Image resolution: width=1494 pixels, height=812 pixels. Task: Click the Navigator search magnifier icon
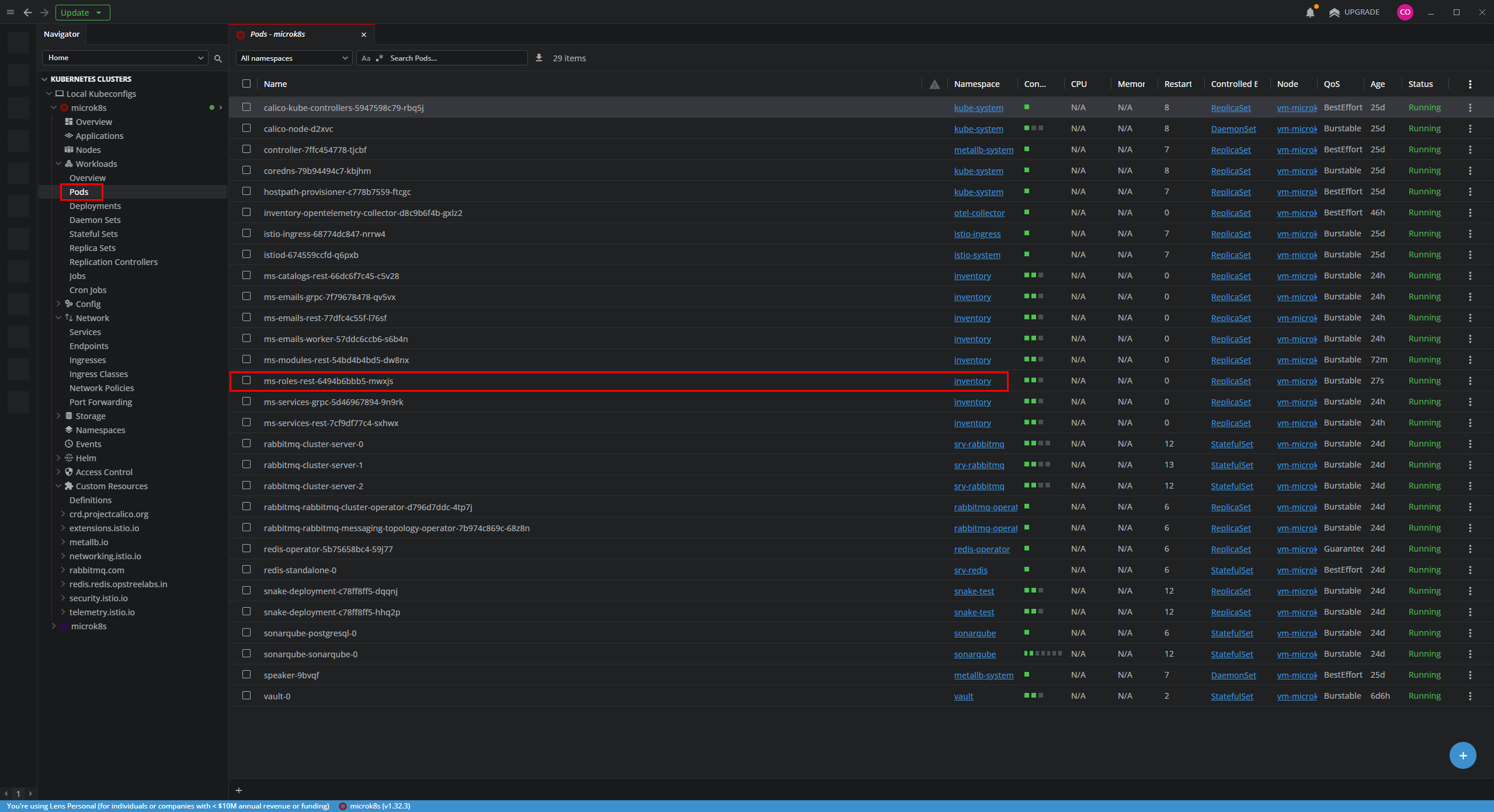pos(218,58)
